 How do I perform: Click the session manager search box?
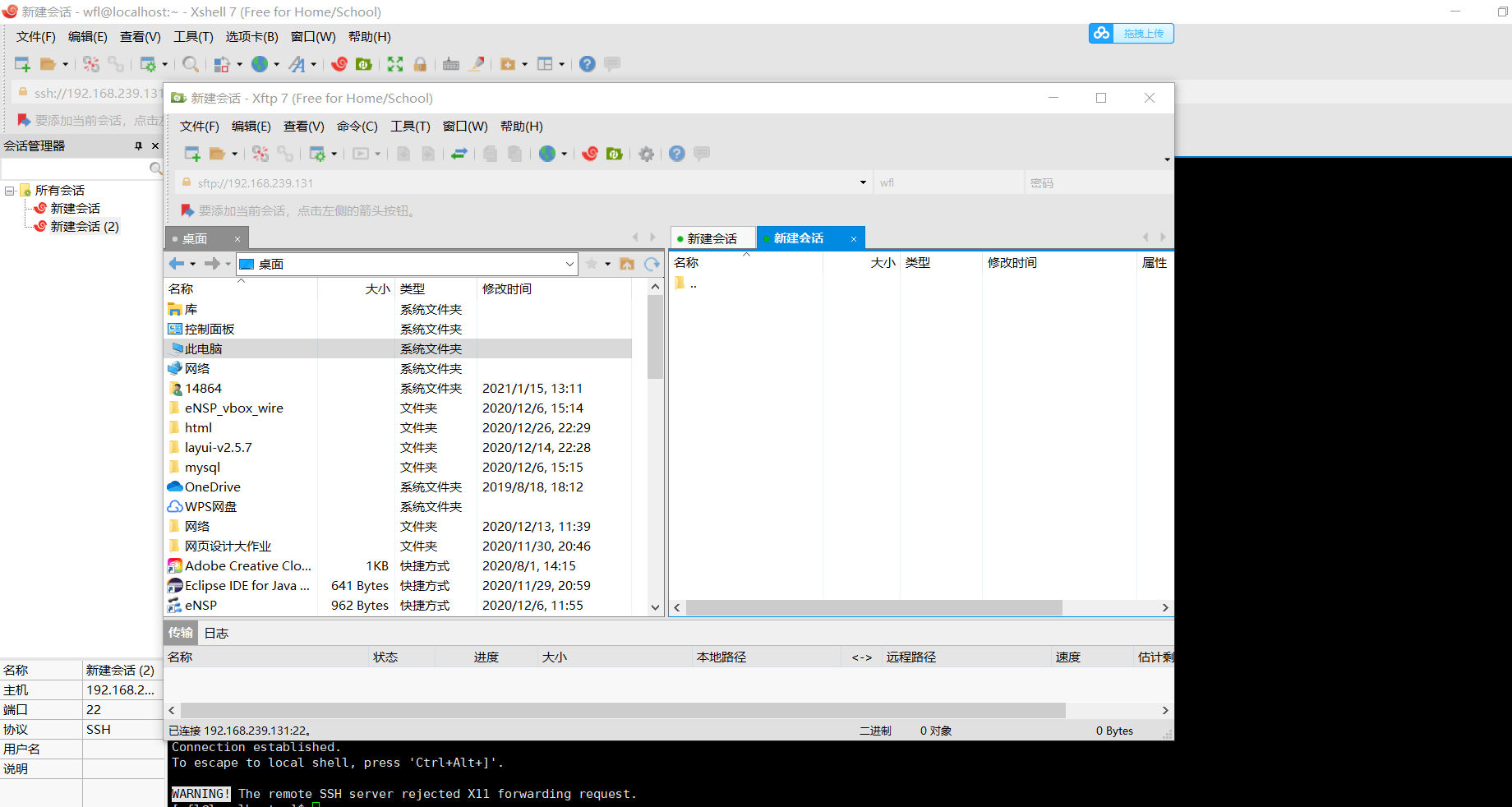coord(76,168)
